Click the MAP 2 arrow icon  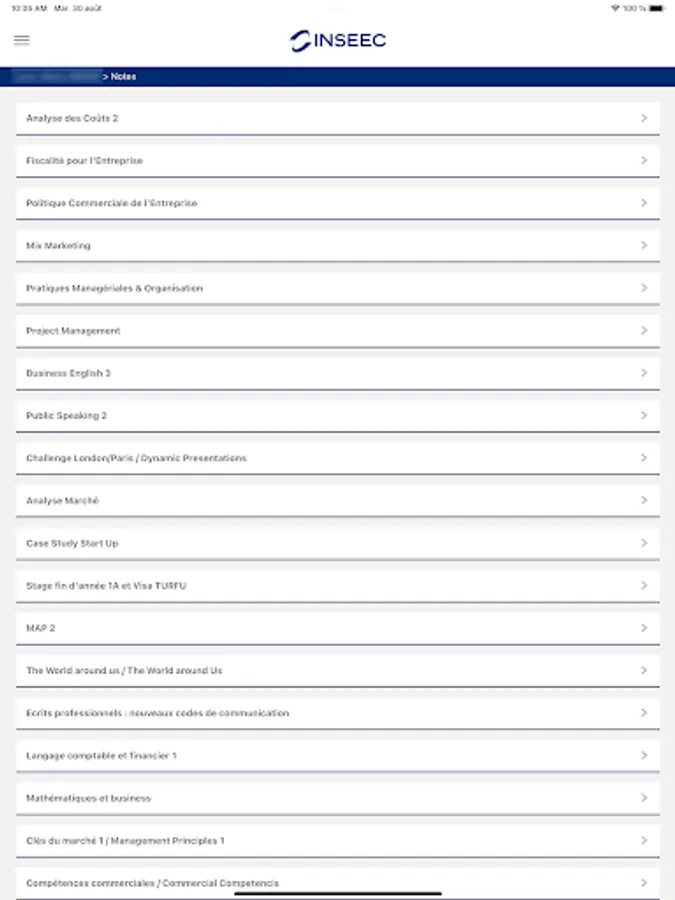(x=644, y=628)
